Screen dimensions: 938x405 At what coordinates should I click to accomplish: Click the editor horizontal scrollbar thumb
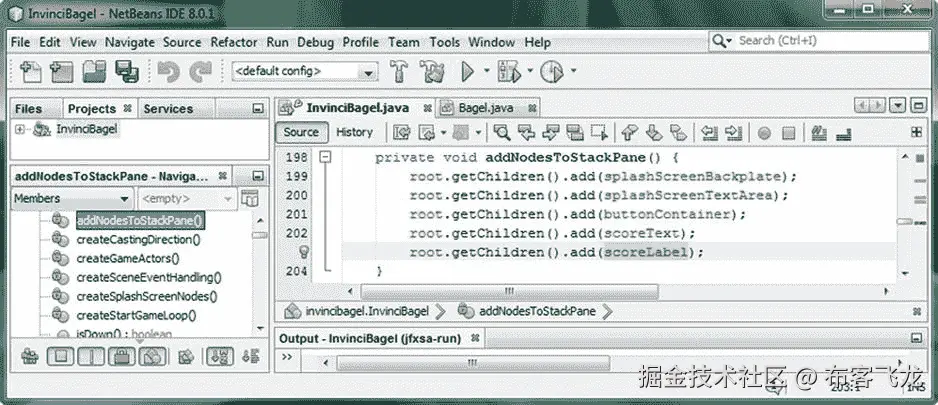click(510, 291)
